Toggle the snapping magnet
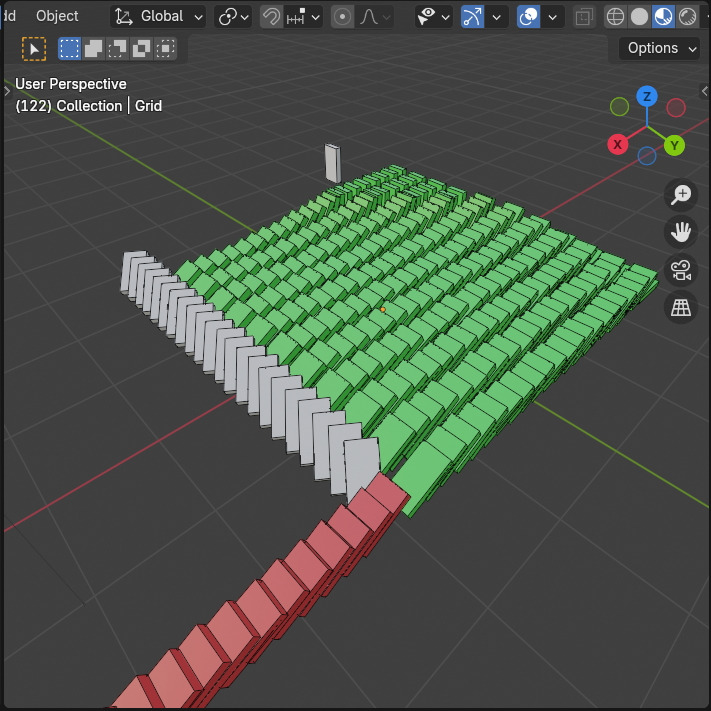 (271, 17)
